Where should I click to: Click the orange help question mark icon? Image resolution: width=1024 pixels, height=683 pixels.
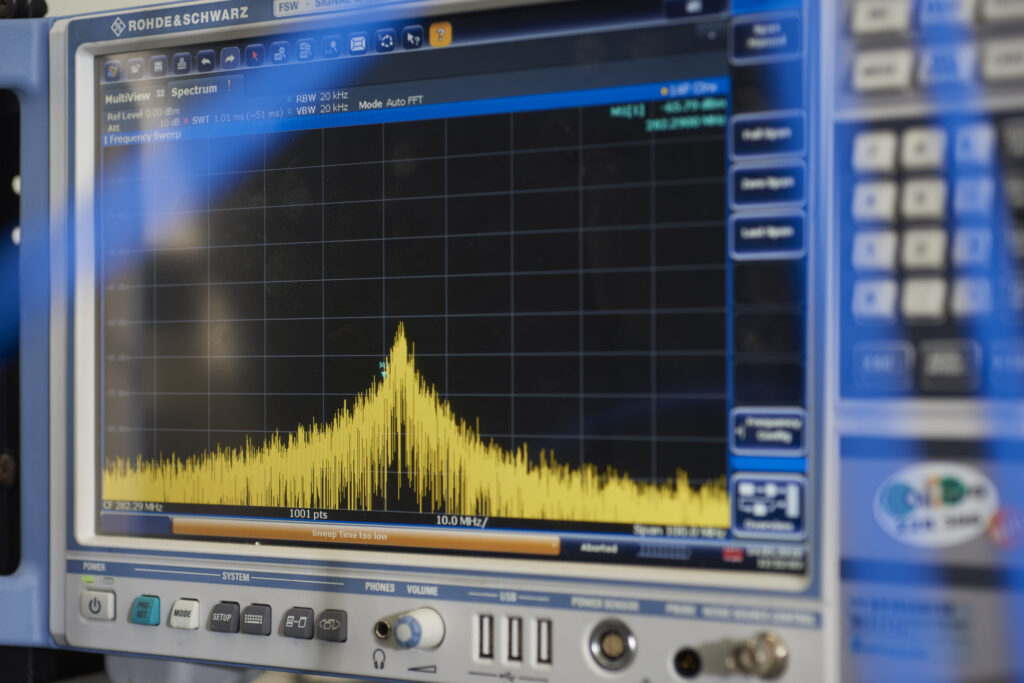[x=440, y=34]
